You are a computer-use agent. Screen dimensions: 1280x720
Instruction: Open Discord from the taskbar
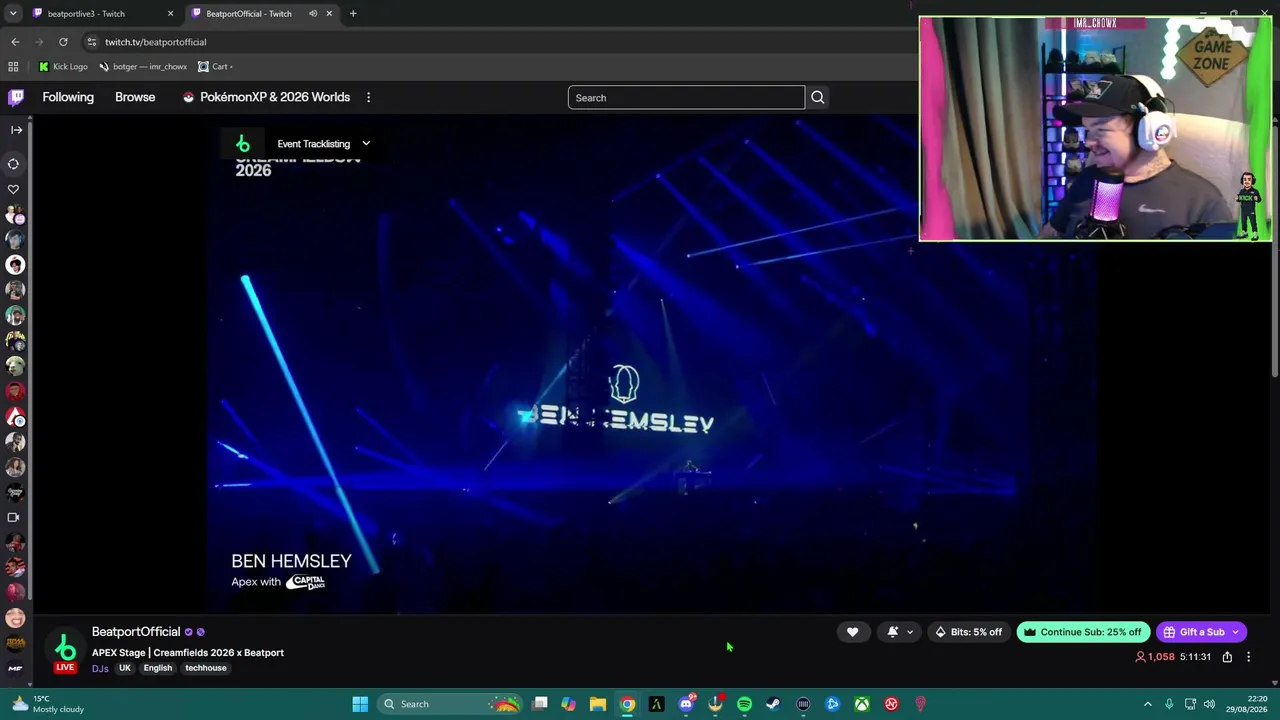click(x=686, y=704)
